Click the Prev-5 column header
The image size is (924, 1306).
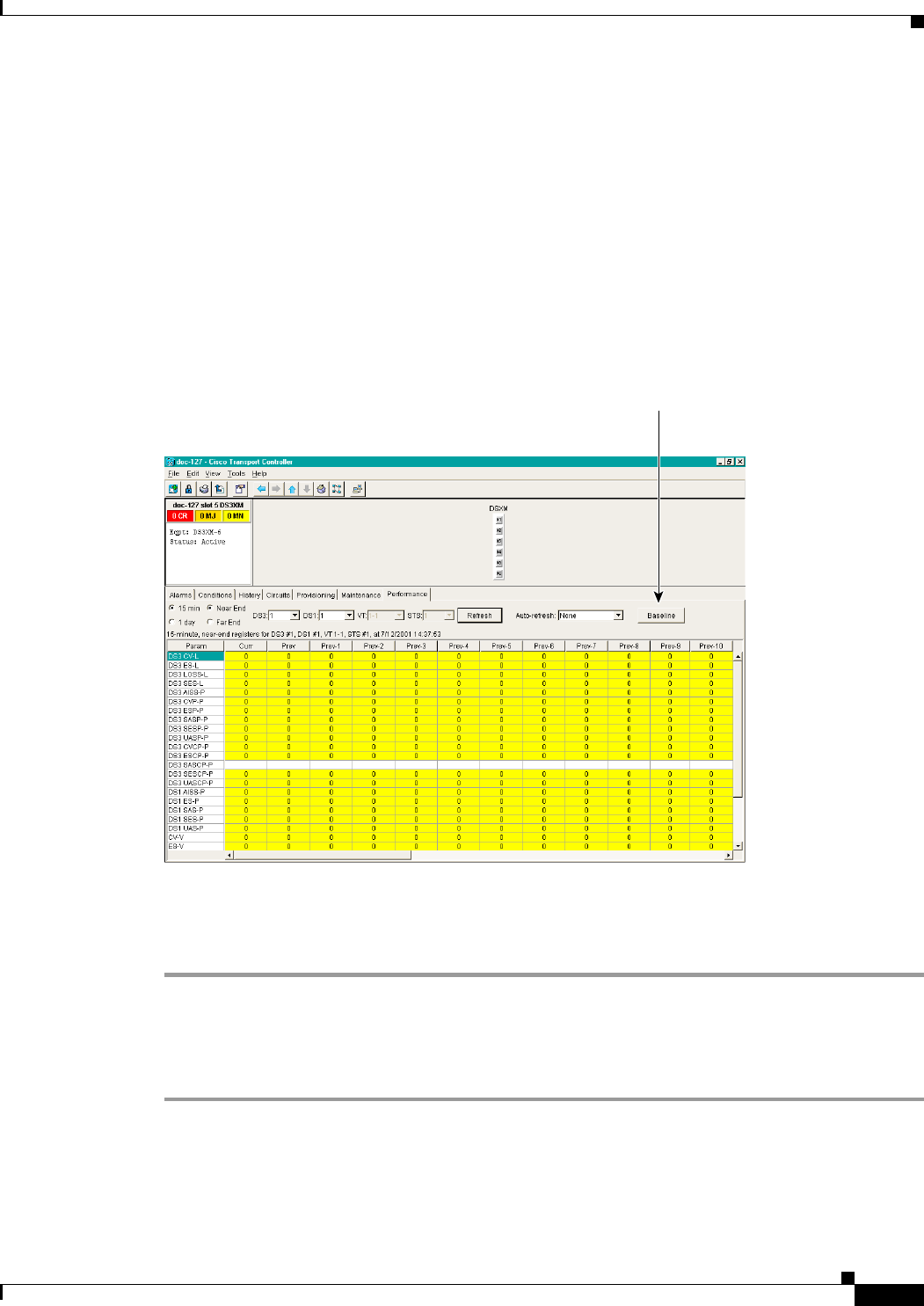pos(501,646)
